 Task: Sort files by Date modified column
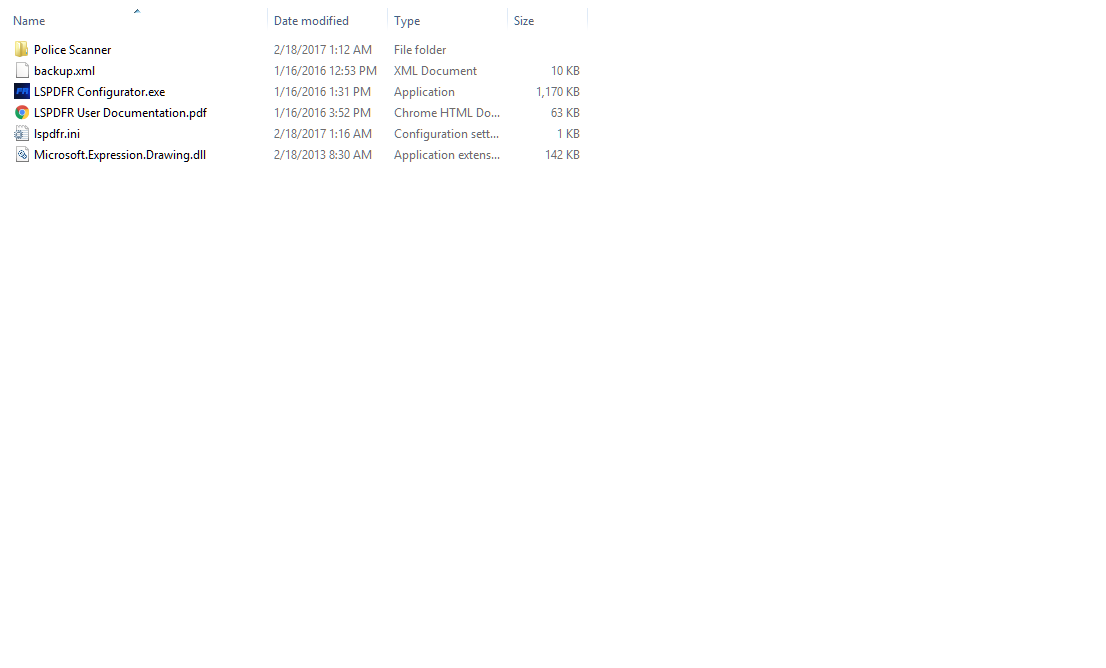tap(311, 21)
